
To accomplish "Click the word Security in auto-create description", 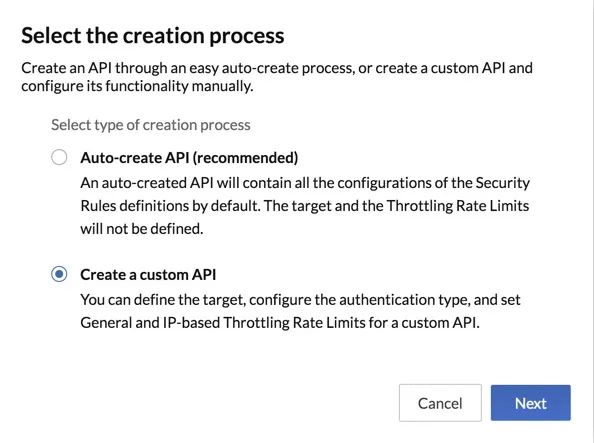I will point(503,183).
